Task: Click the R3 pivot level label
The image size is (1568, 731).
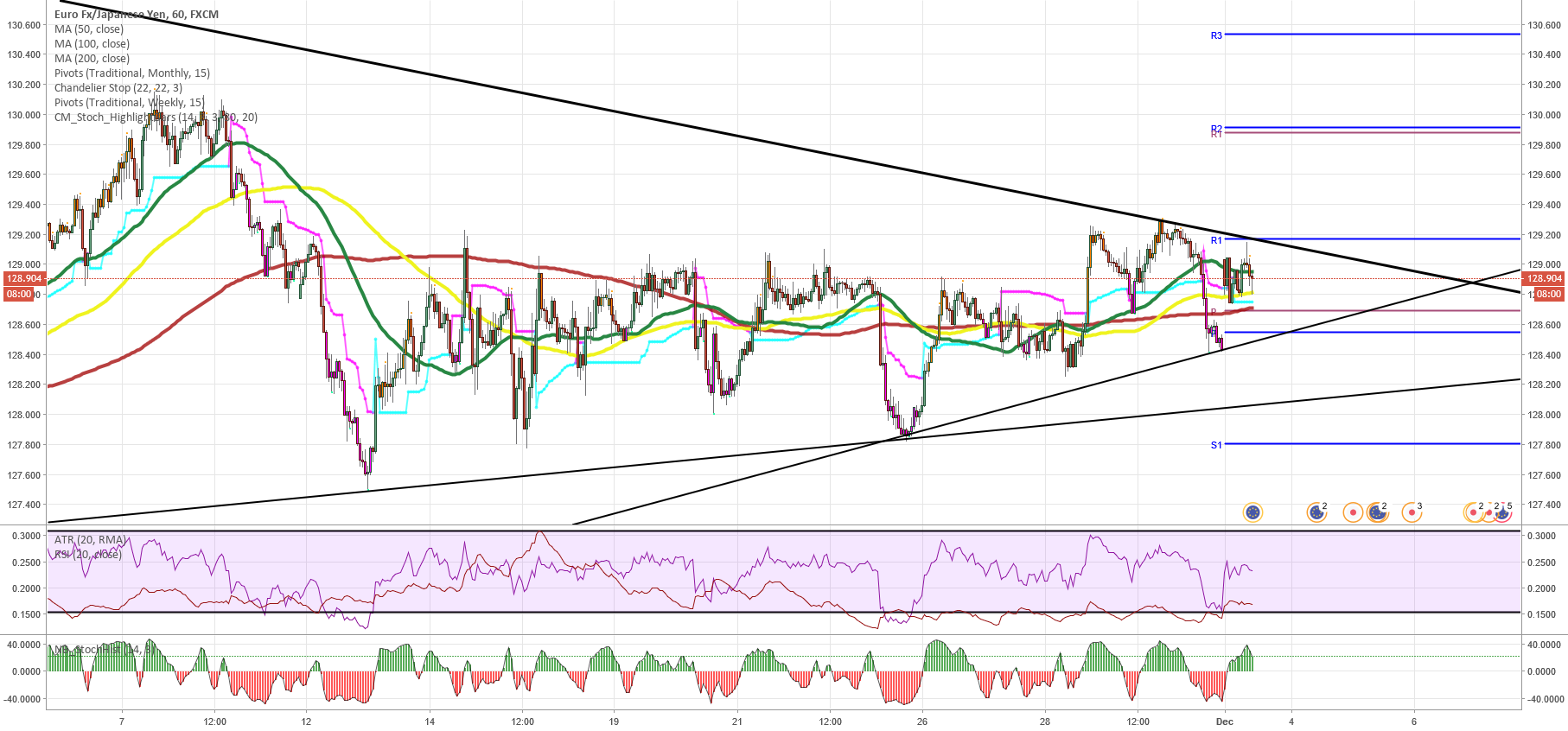Action: (x=1216, y=35)
